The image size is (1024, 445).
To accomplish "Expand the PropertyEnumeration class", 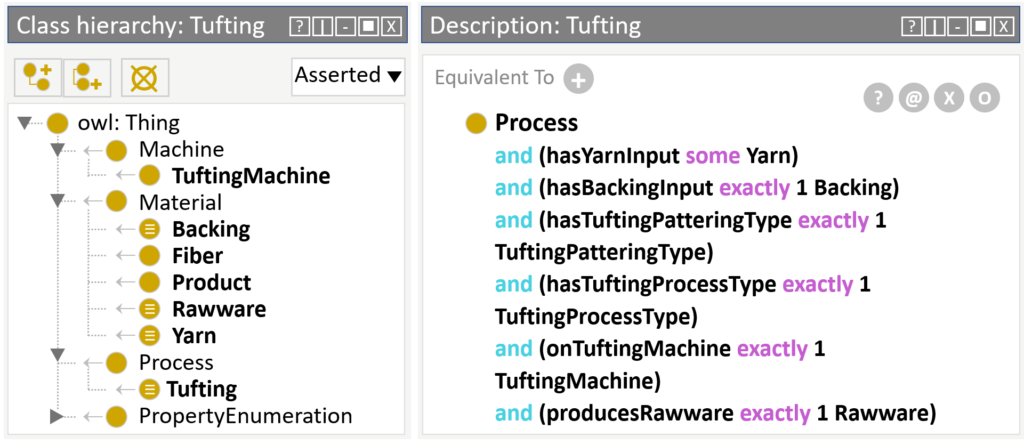I will [57, 416].
